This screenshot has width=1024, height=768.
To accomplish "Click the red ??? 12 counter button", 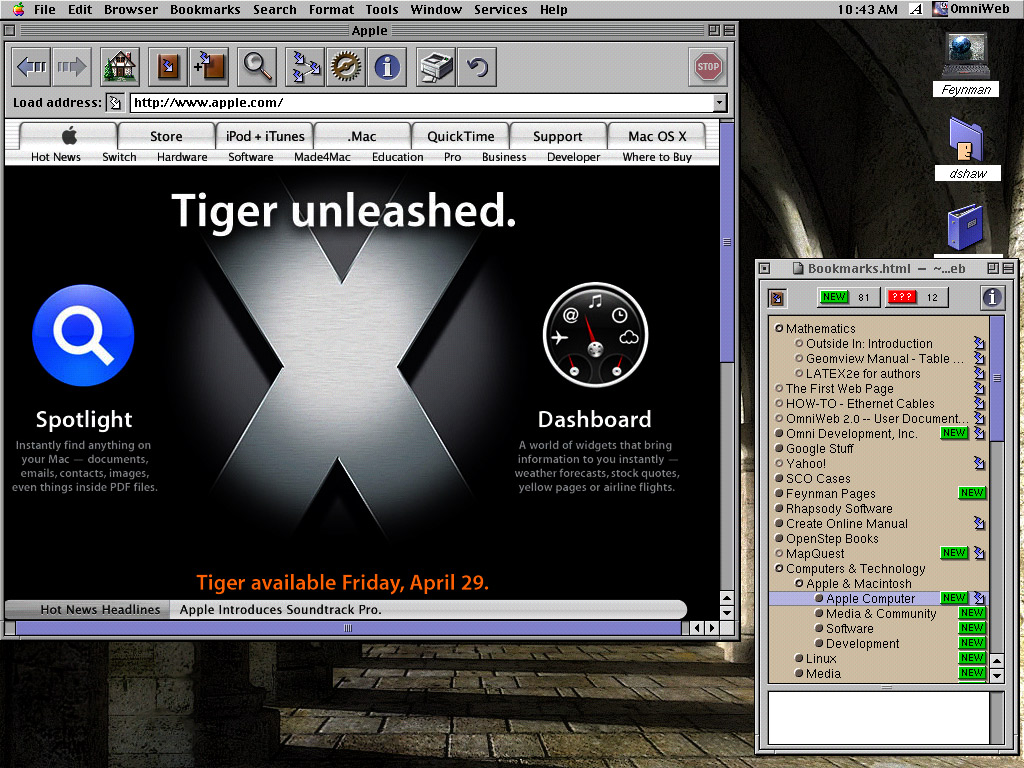I will point(916,297).
